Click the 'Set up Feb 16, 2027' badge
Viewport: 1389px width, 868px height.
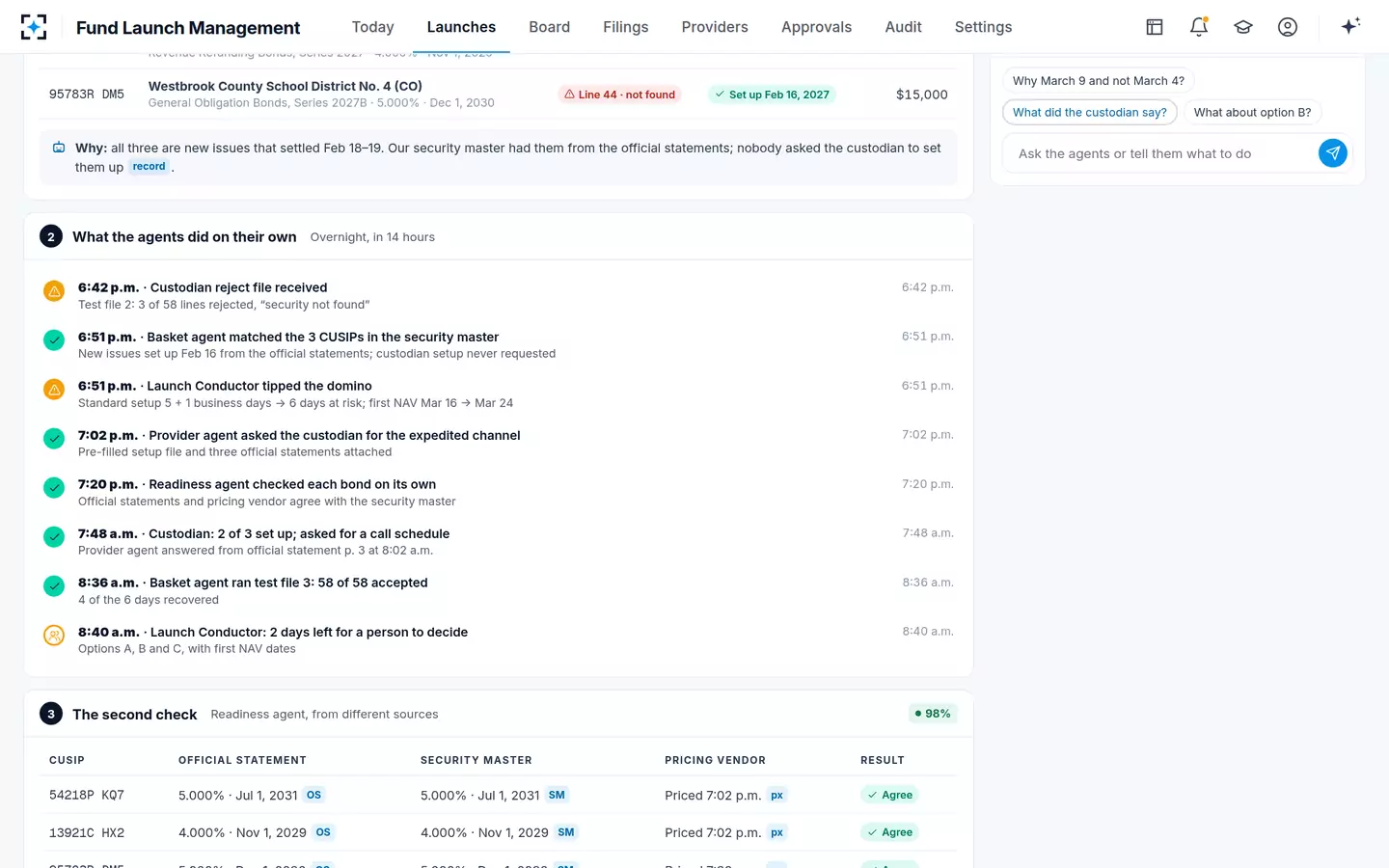pos(772,95)
